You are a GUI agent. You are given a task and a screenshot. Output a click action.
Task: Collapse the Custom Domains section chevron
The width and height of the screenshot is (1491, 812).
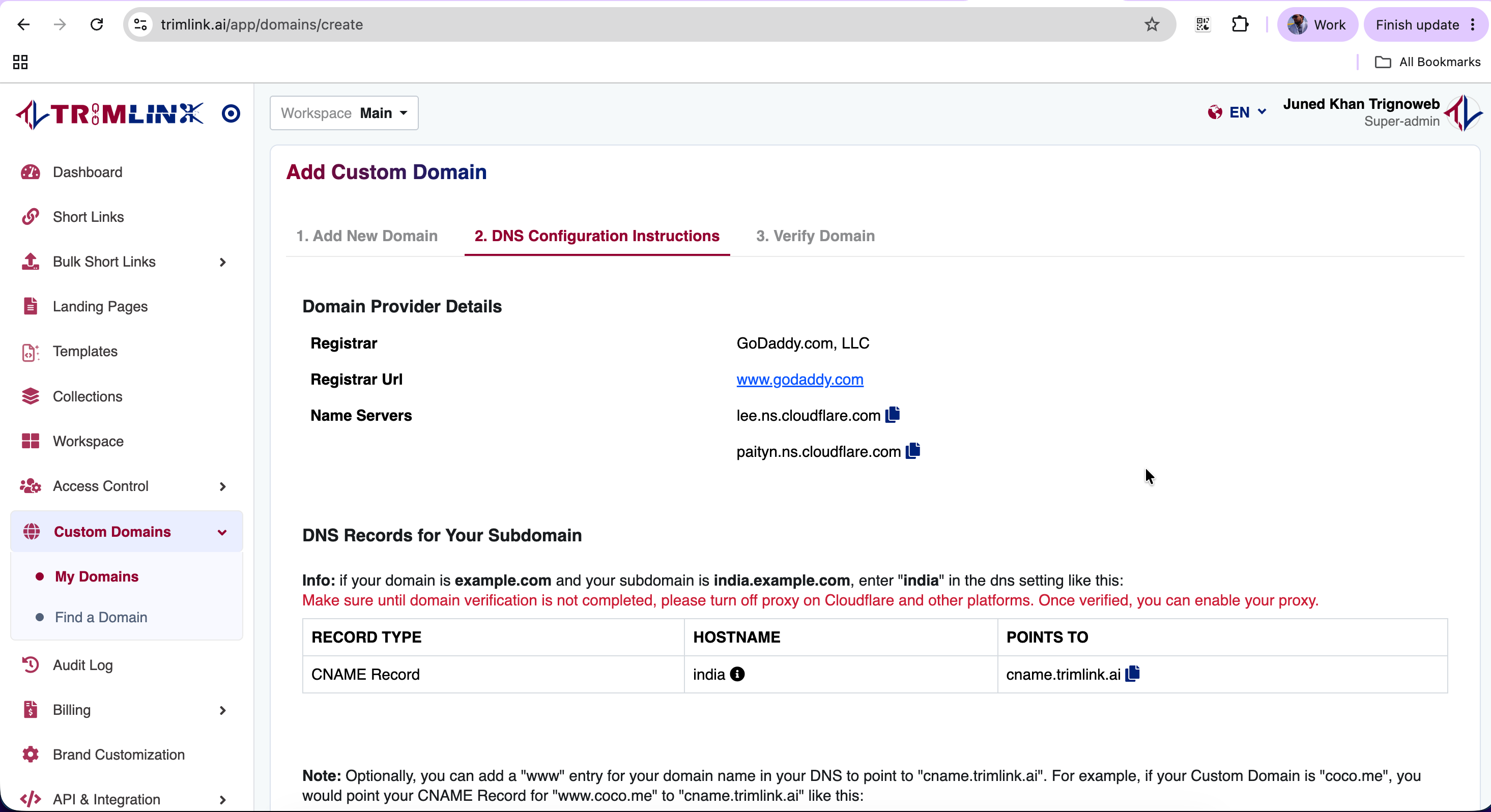(x=222, y=532)
